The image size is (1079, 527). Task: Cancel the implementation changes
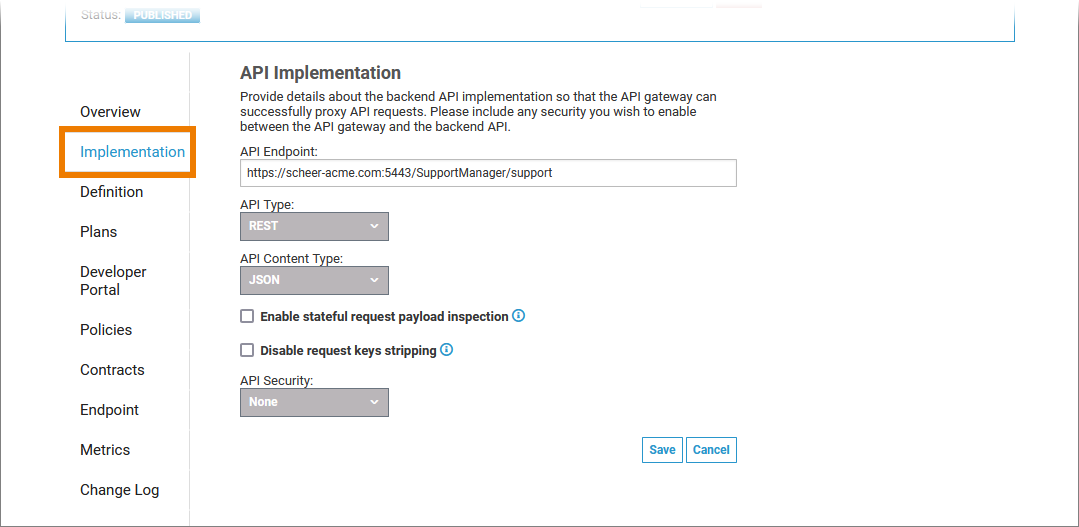click(x=711, y=450)
